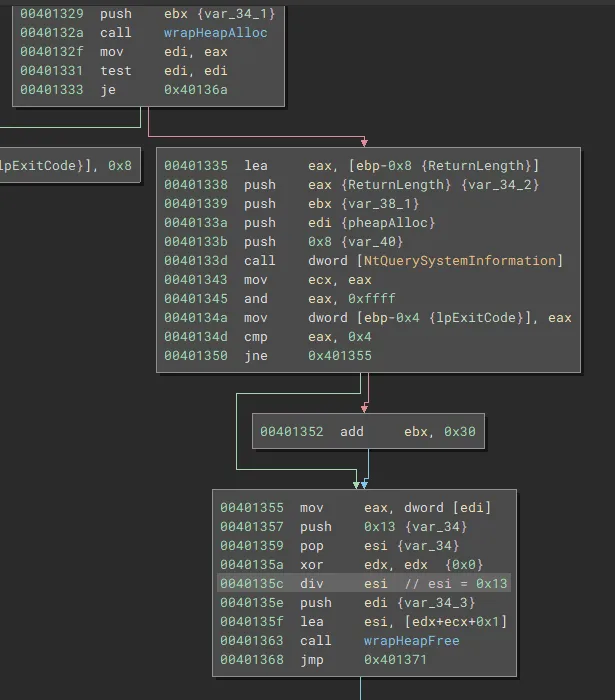Select mov eax, dword [edi] instruction
This screenshot has width=615, height=700.
click(356, 508)
